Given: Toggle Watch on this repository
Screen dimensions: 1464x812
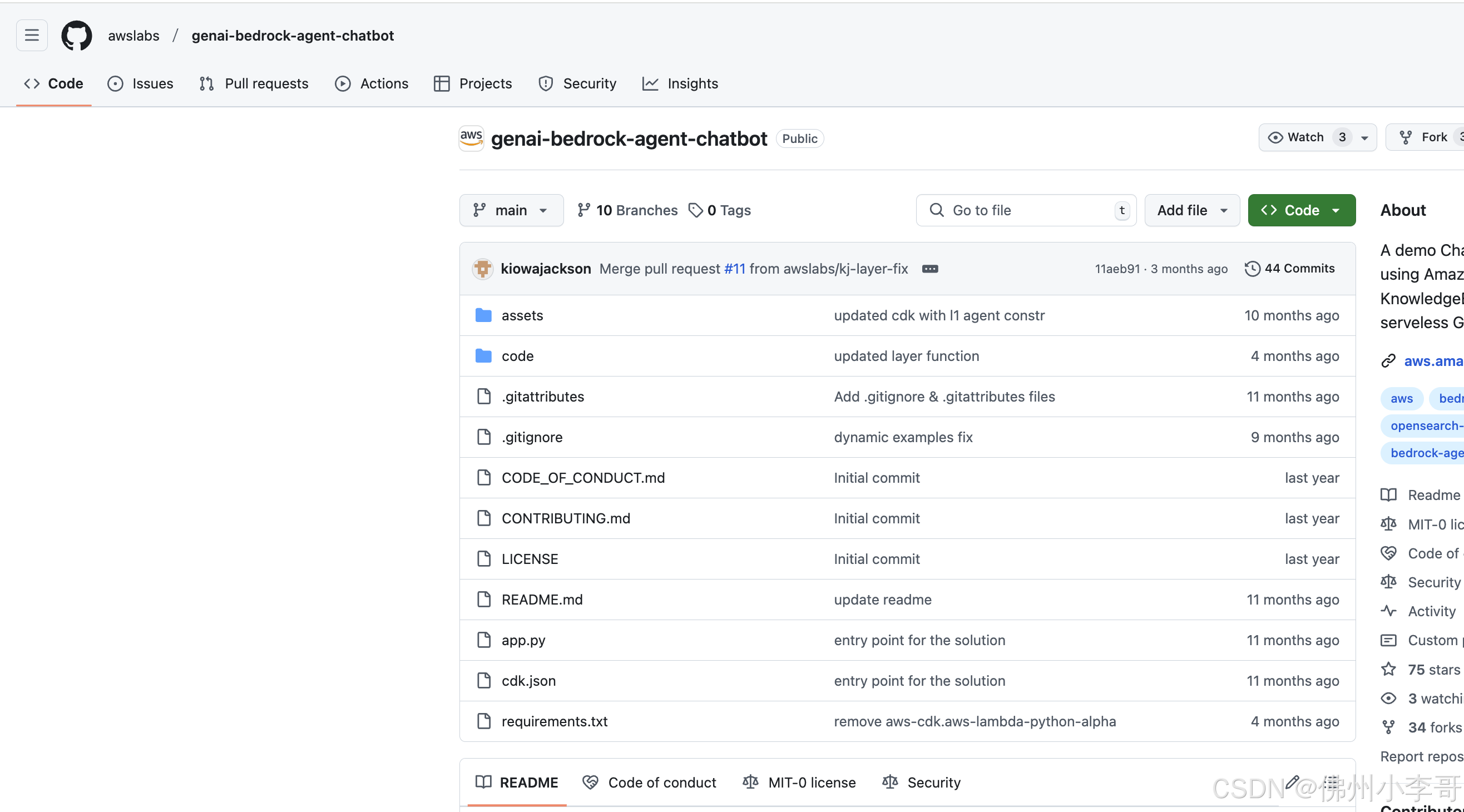Looking at the screenshot, I should pyautogui.click(x=1305, y=137).
